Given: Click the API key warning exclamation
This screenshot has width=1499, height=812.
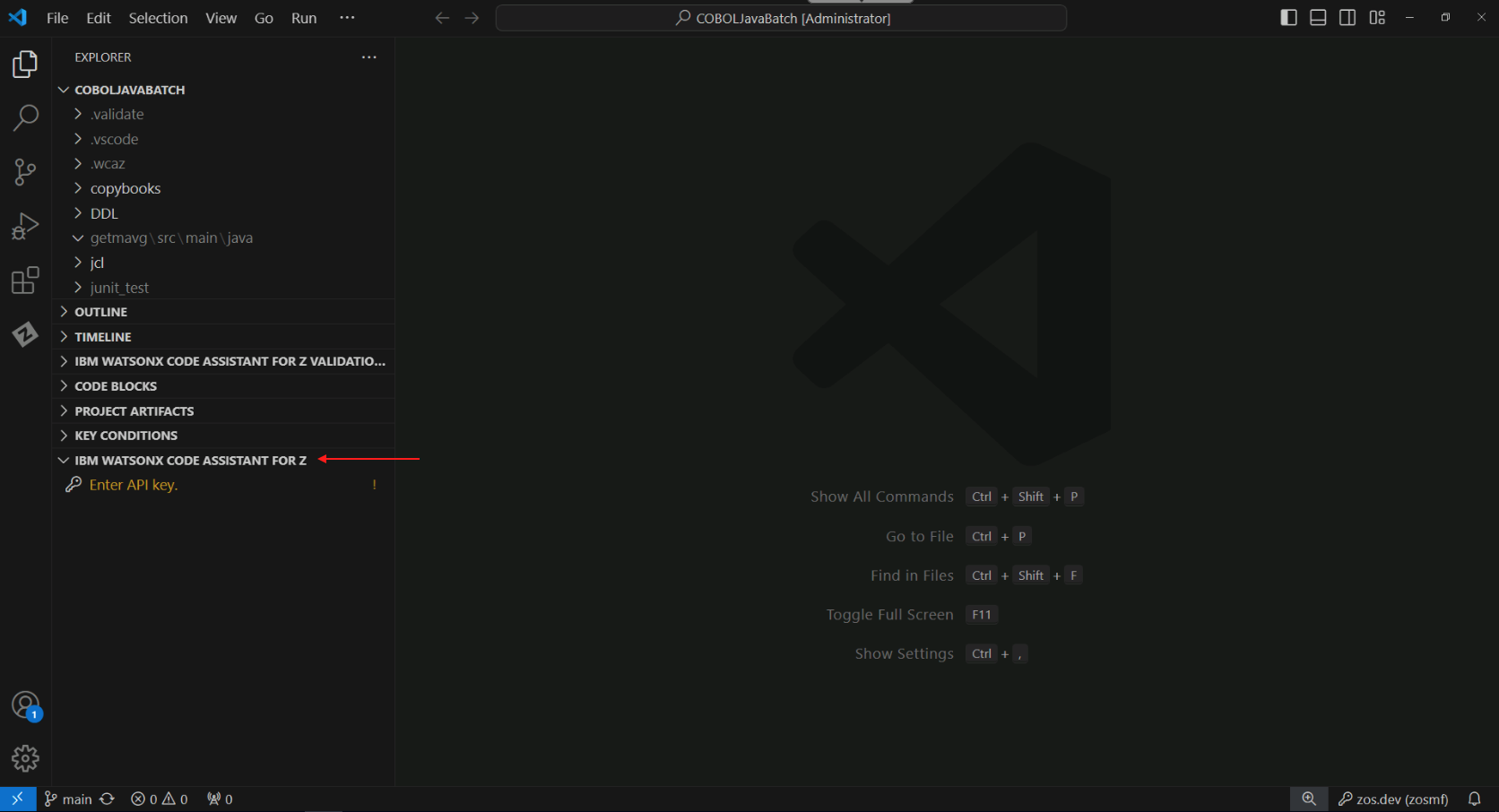Looking at the screenshot, I should tap(375, 485).
